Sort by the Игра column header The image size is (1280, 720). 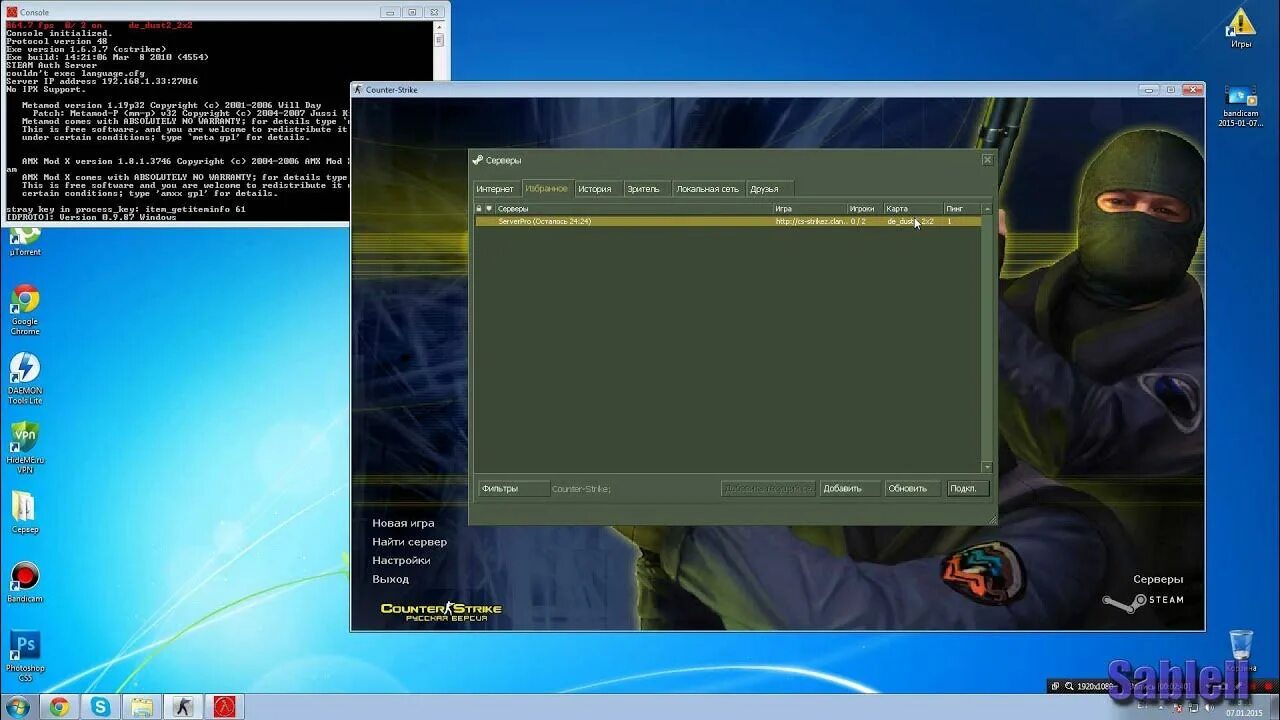tap(810, 209)
